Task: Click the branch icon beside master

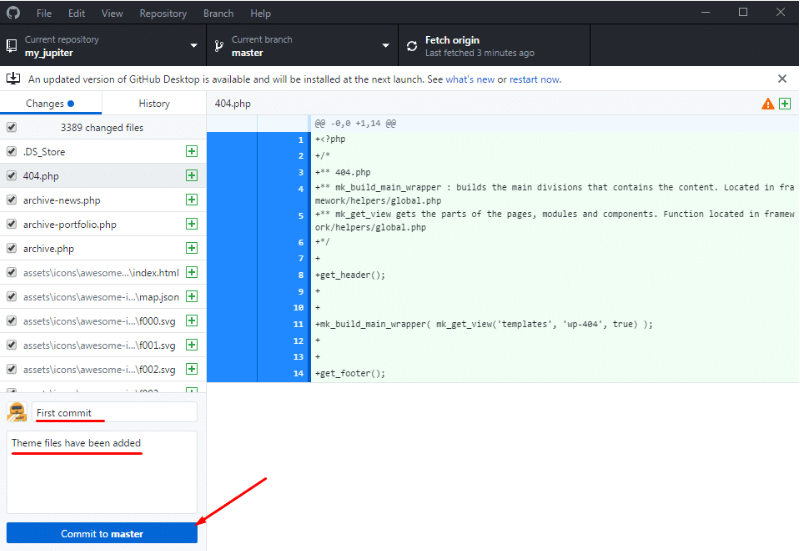Action: 219,46
